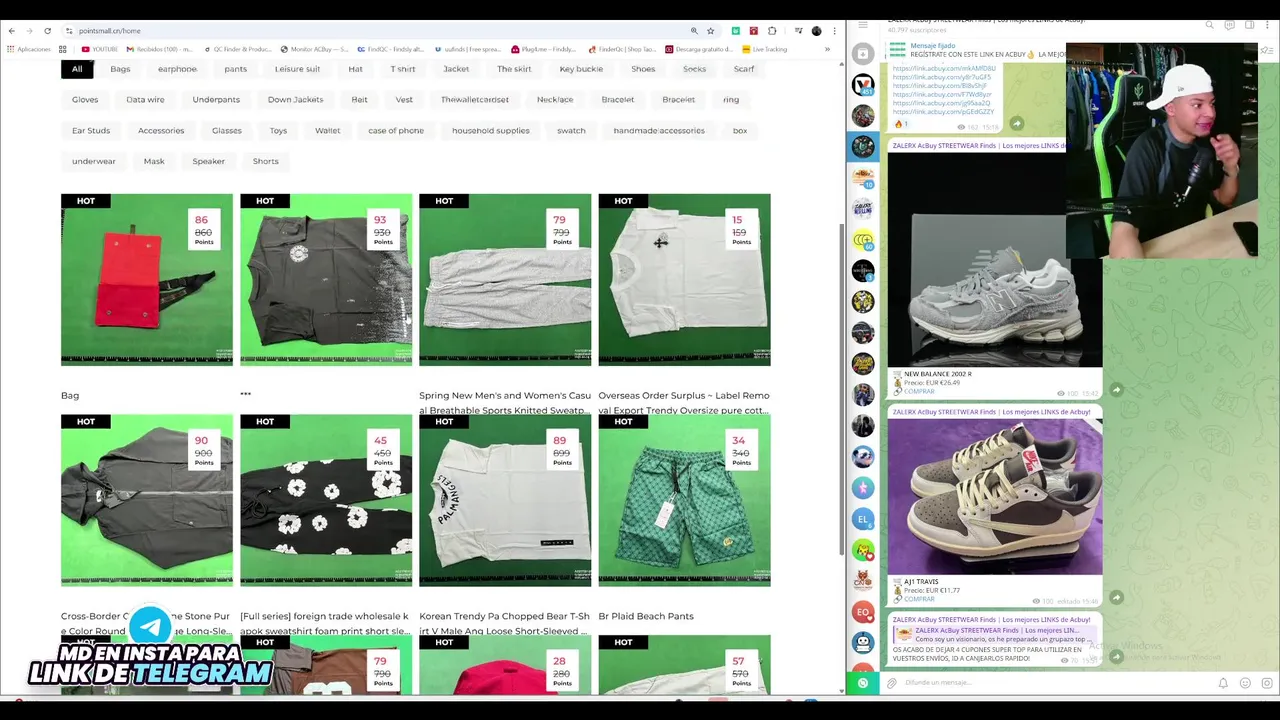Select the Jacket category
The width and height of the screenshot is (1280, 720).
coord(456,69)
